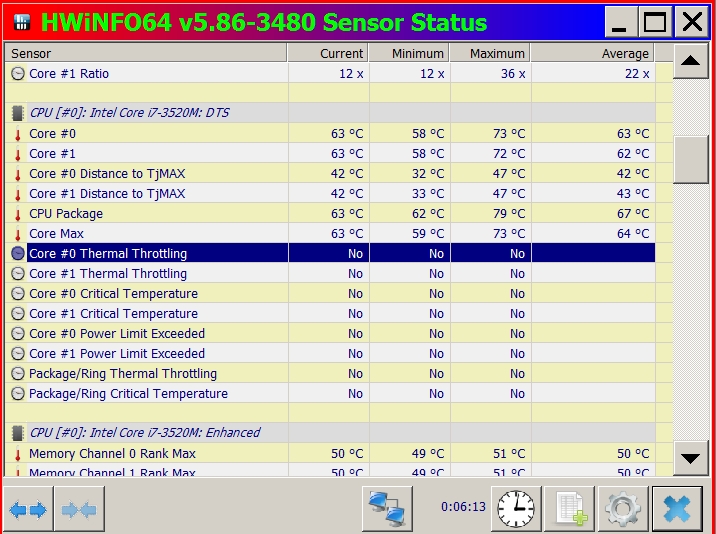Select the CPU Enhanced section header row
716x534 pixels.
(x=330, y=433)
